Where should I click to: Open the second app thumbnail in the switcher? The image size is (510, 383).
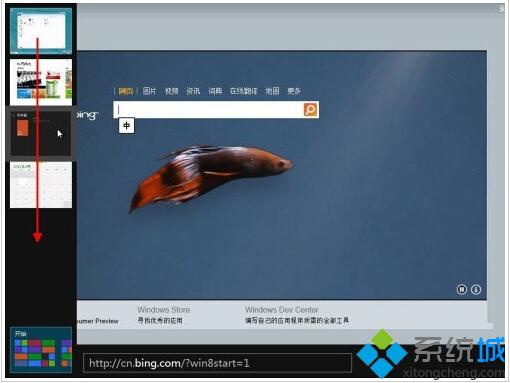click(41, 82)
